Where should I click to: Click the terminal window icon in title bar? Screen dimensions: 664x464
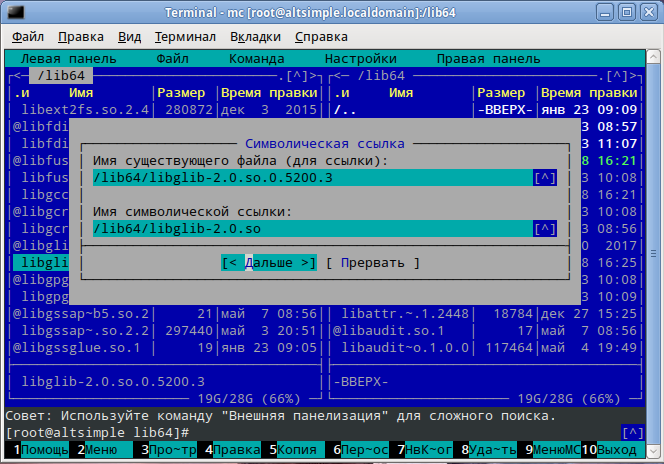(13, 12)
